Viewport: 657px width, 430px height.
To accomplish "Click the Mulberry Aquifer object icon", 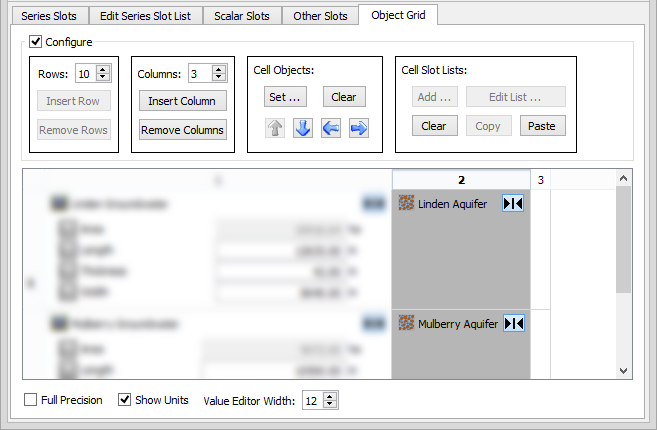I will tap(406, 324).
